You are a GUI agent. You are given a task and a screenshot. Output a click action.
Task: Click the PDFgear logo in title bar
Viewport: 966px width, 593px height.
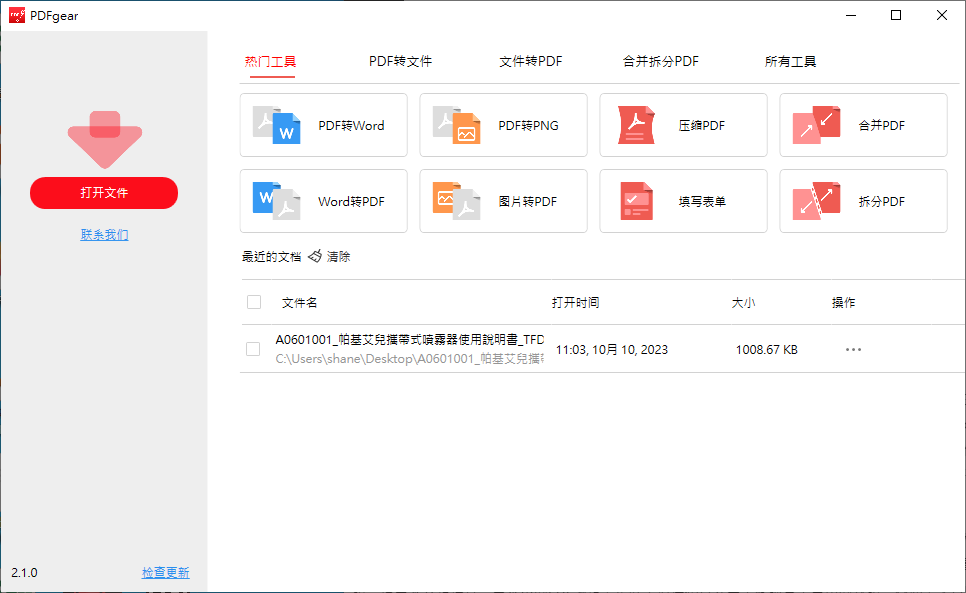[x=17, y=15]
